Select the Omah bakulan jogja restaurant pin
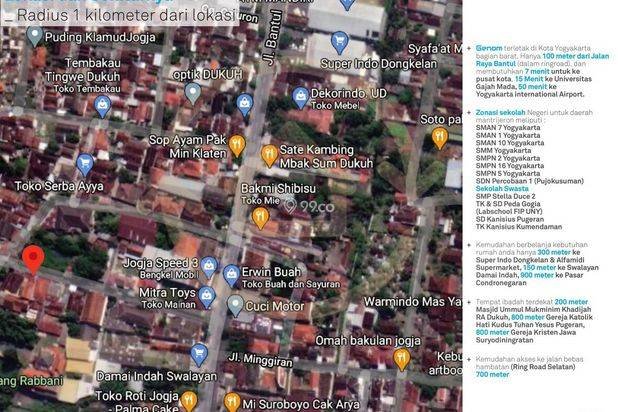 click(x=402, y=359)
